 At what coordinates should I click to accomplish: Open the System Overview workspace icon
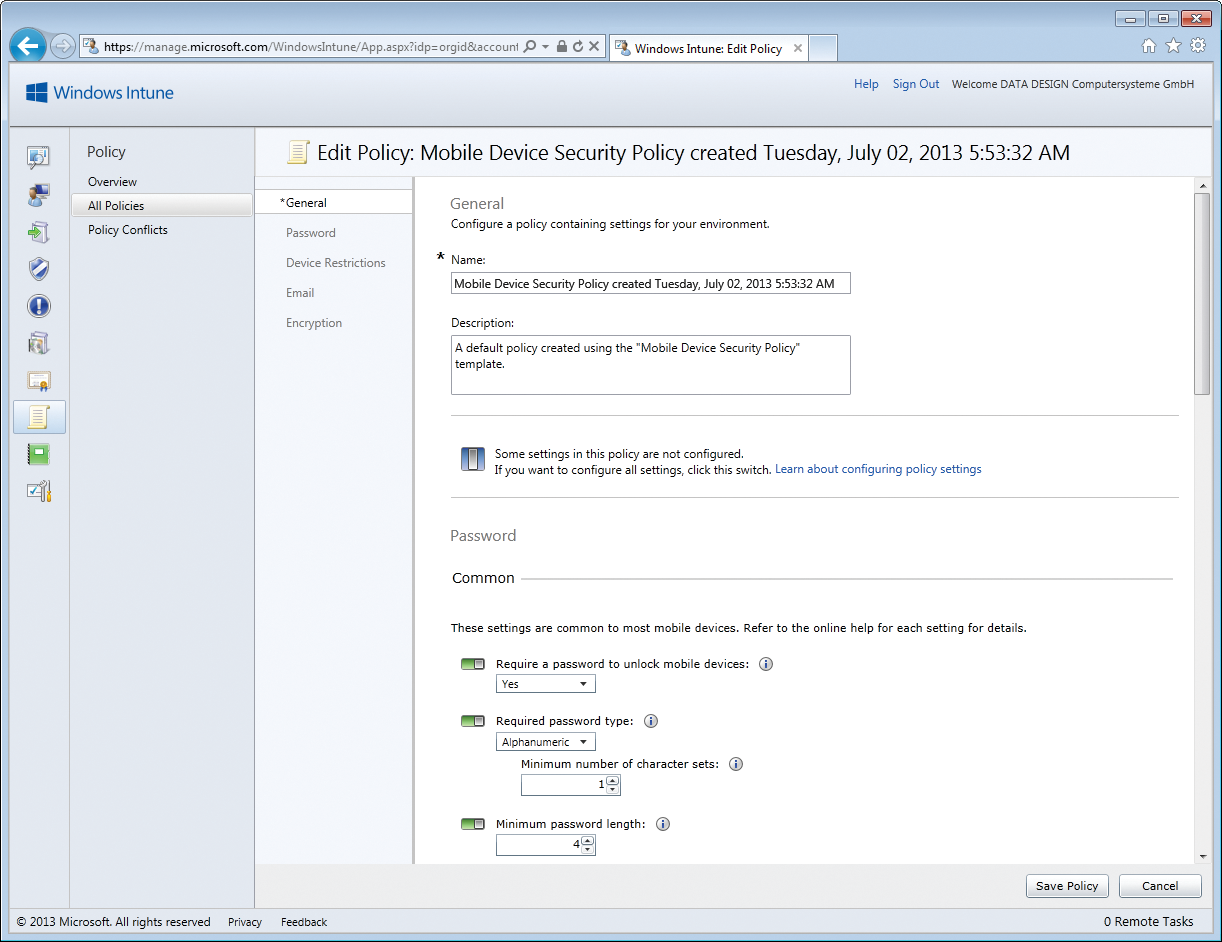[x=39, y=156]
